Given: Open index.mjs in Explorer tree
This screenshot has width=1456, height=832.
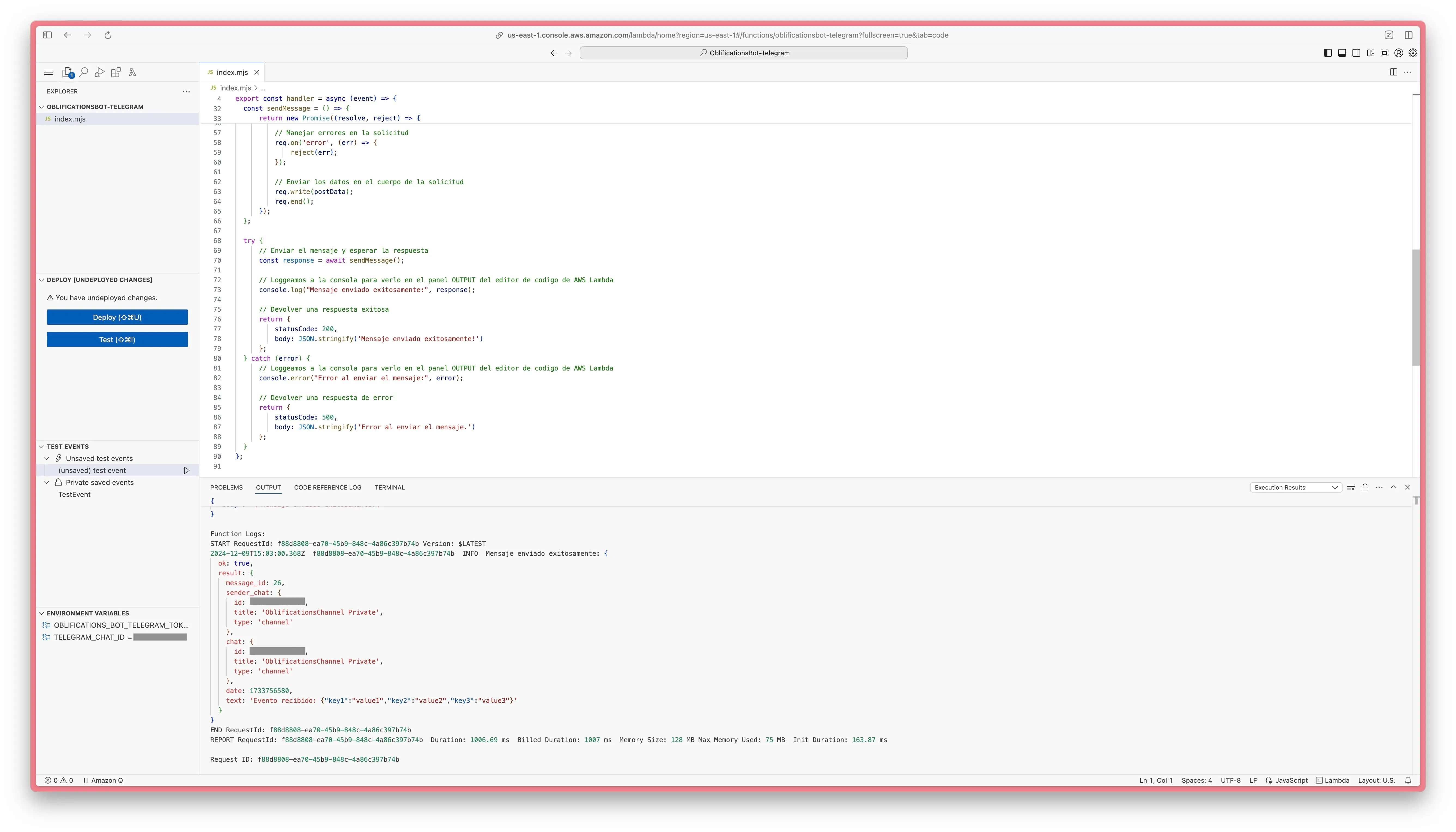Looking at the screenshot, I should point(117,119).
